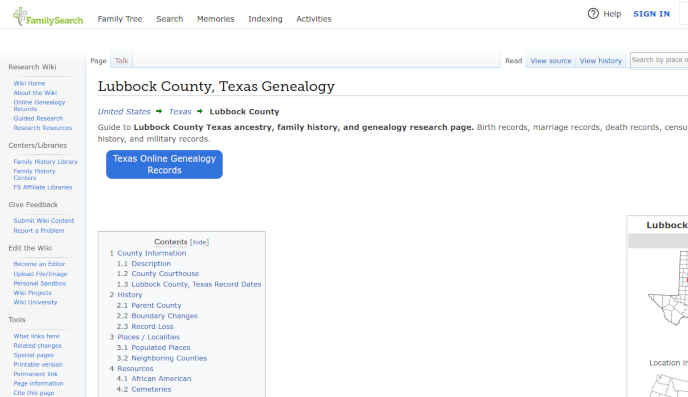Open the Search menu

coord(169,19)
